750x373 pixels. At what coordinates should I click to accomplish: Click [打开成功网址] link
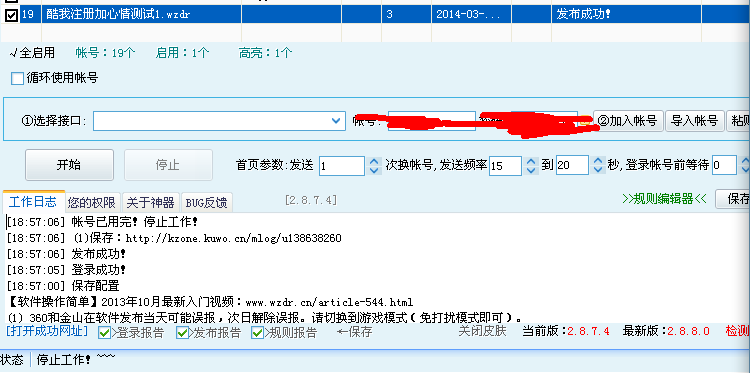[x=47, y=331]
